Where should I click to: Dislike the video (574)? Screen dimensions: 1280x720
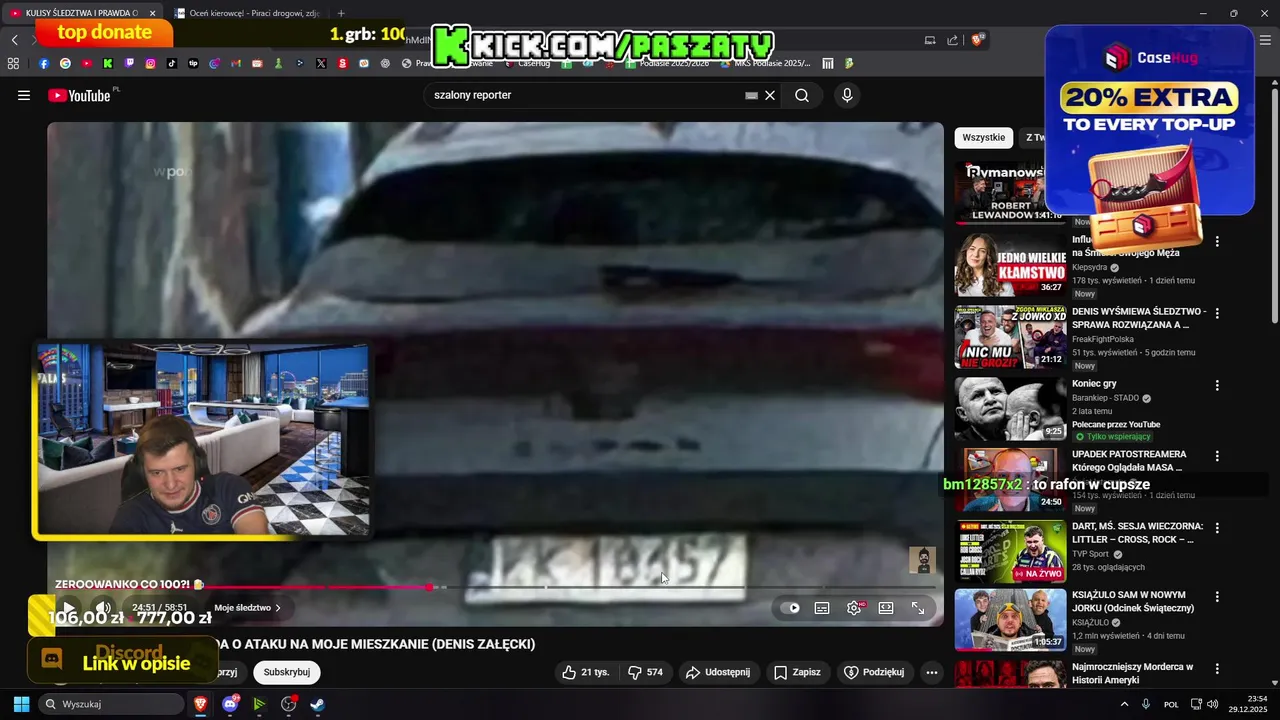[645, 672]
